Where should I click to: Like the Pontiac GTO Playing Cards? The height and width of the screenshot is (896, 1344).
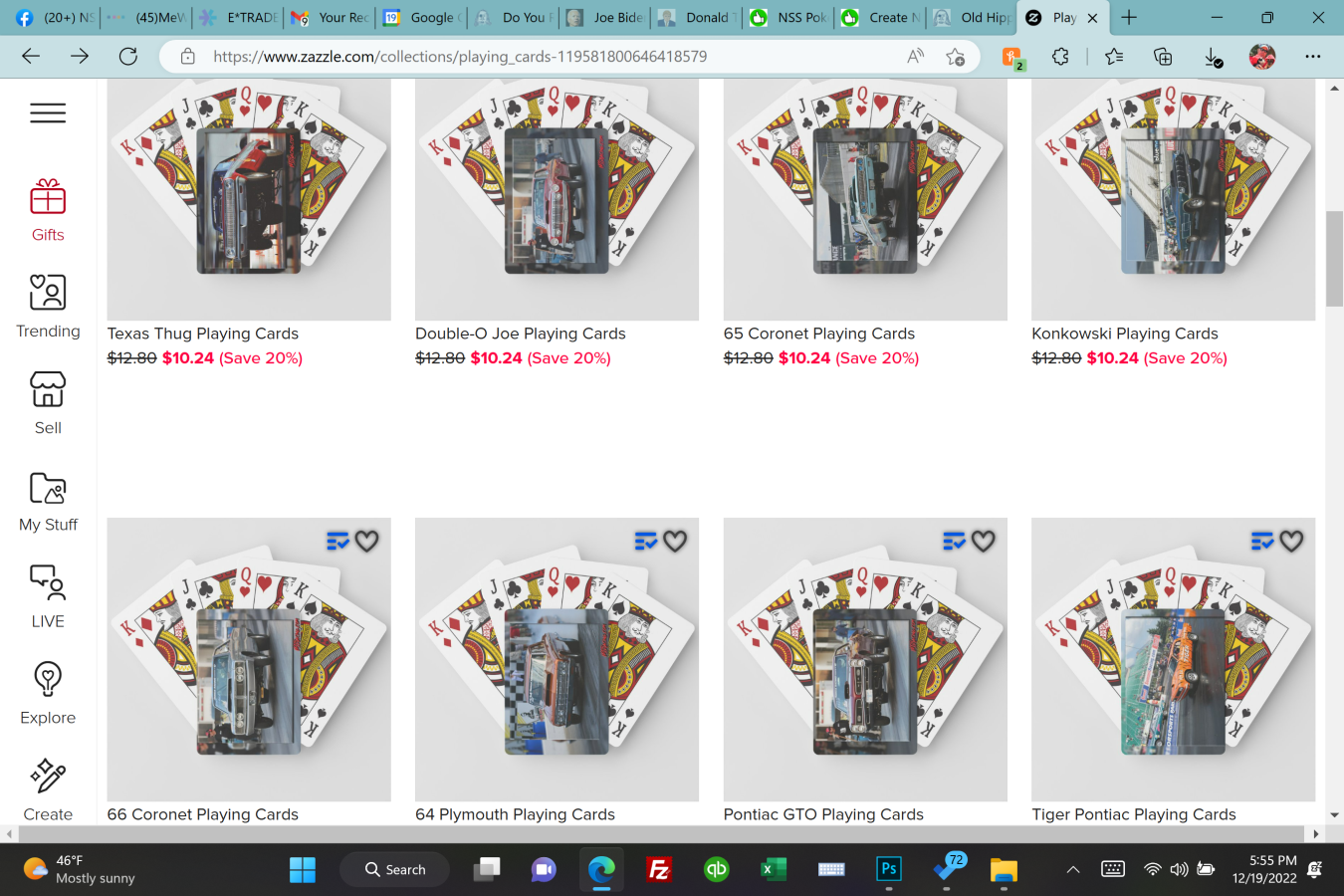984,541
